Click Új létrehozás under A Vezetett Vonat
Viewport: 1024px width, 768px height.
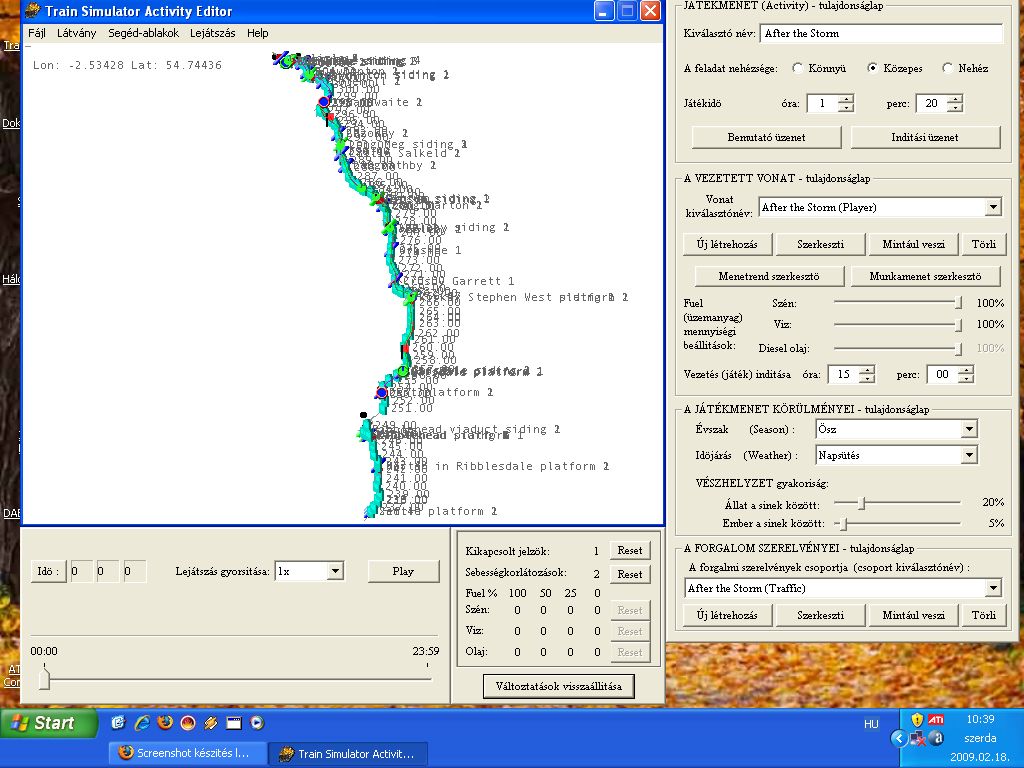point(727,244)
